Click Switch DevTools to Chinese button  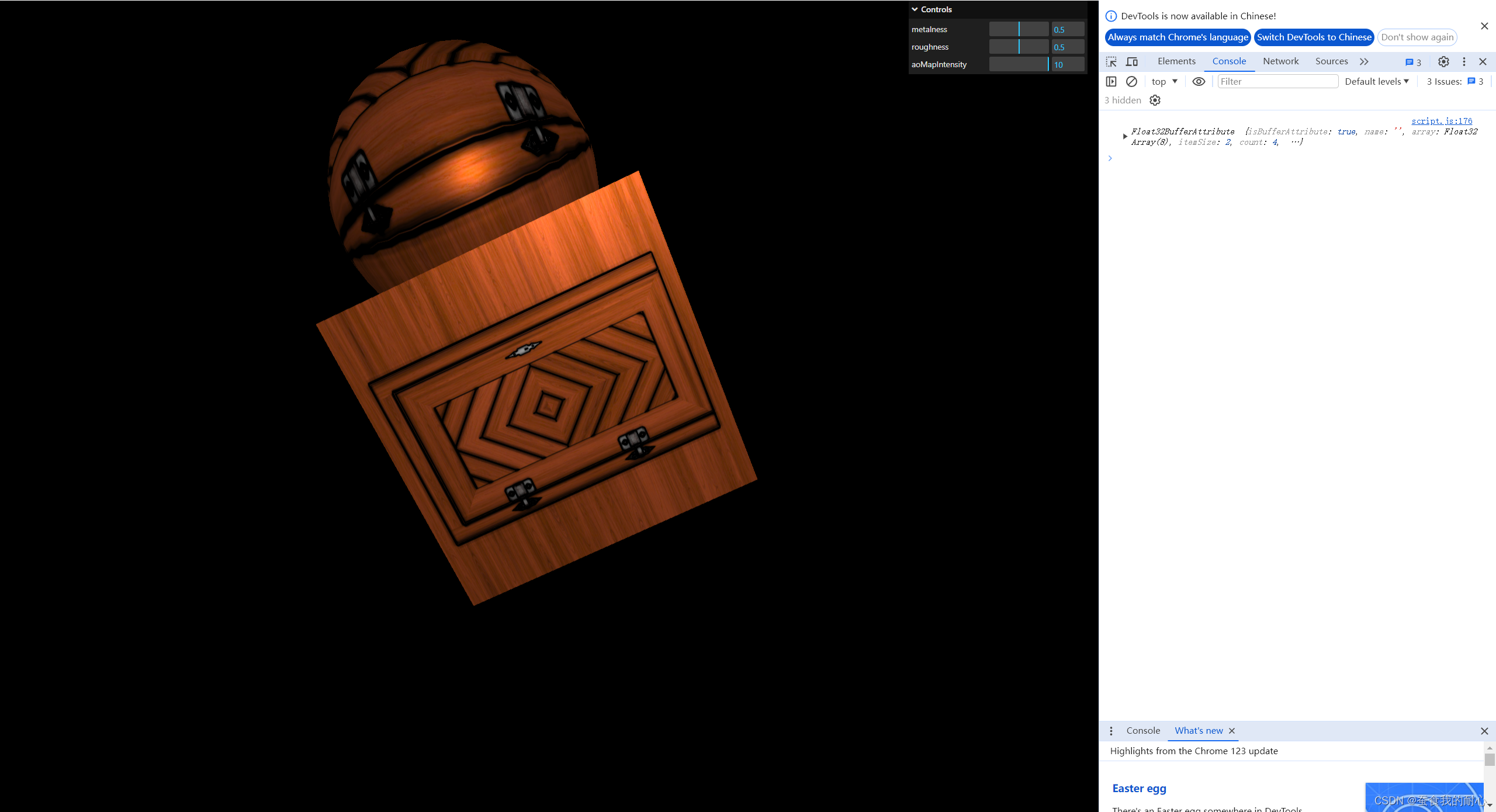click(x=1314, y=37)
